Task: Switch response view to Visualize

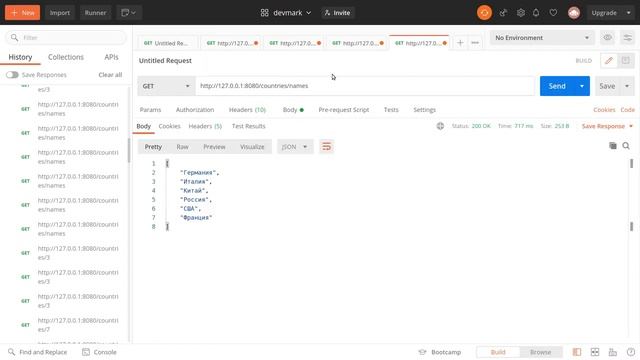Action: [x=252, y=147]
